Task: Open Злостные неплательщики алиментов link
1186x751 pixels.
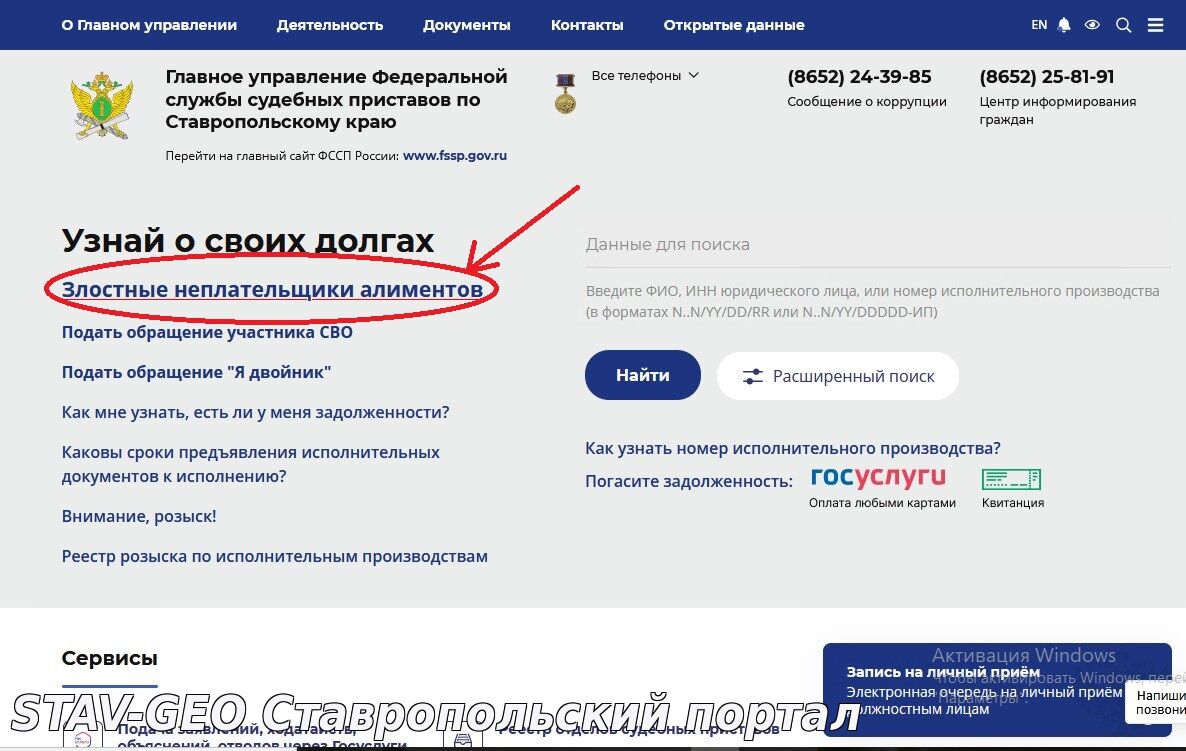Action: (x=272, y=290)
